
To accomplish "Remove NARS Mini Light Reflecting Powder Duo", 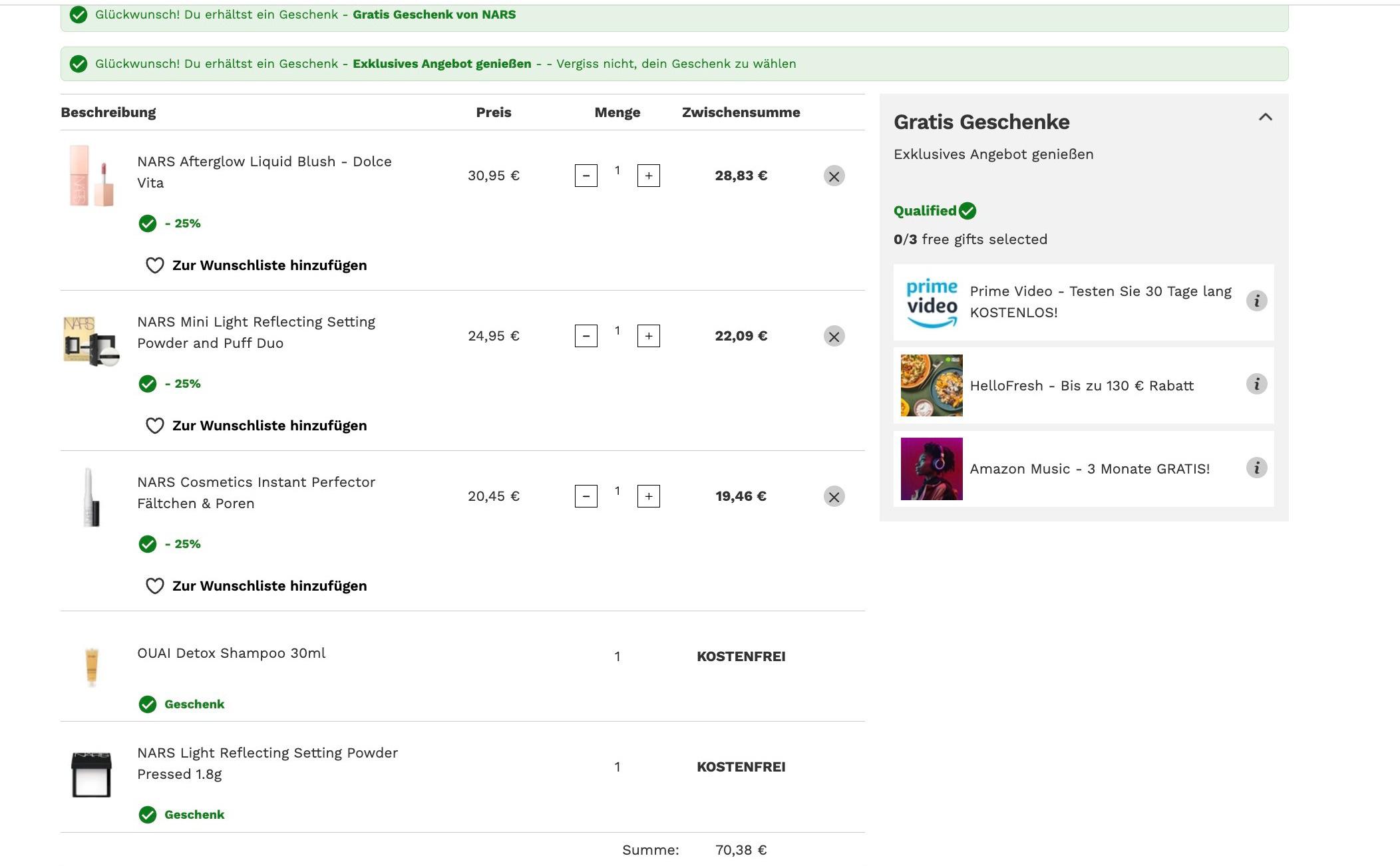I will [834, 336].
